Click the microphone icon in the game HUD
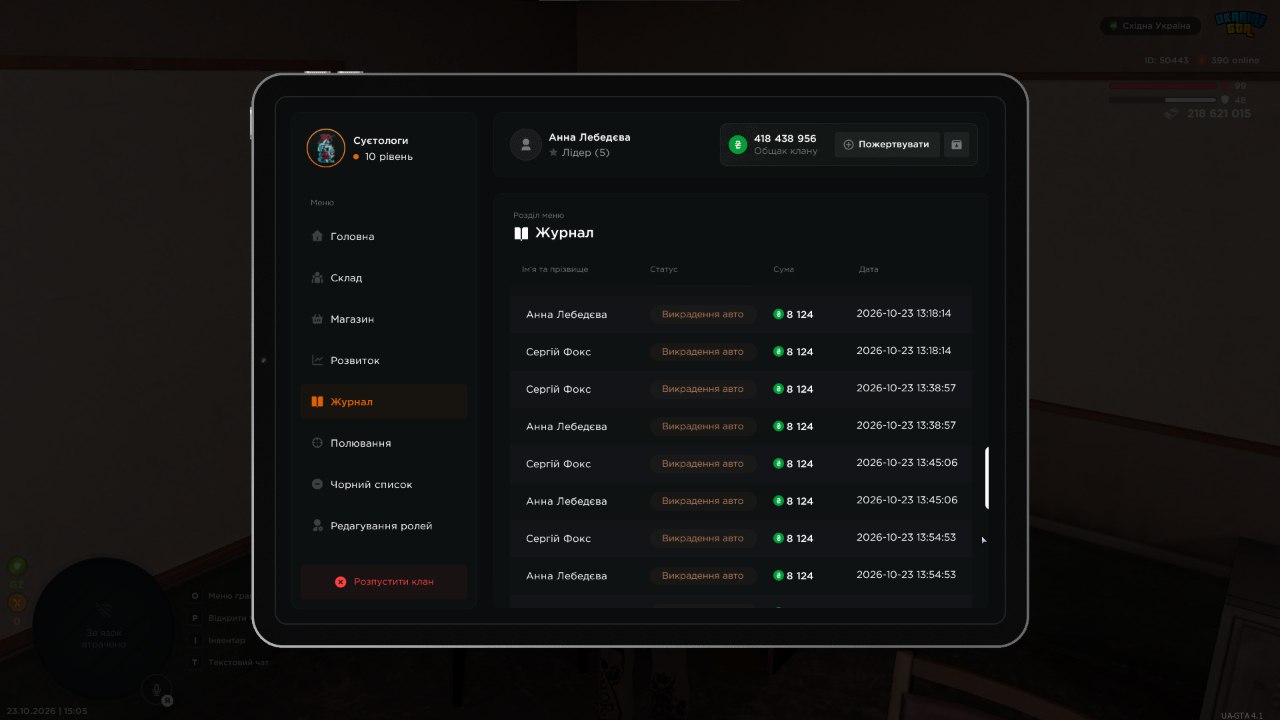 (155, 688)
